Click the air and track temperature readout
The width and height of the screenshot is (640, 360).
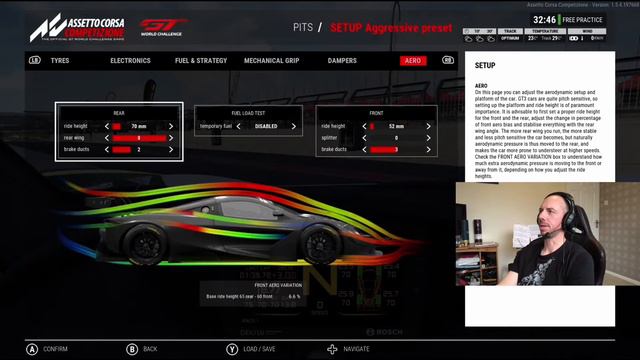(x=545, y=38)
